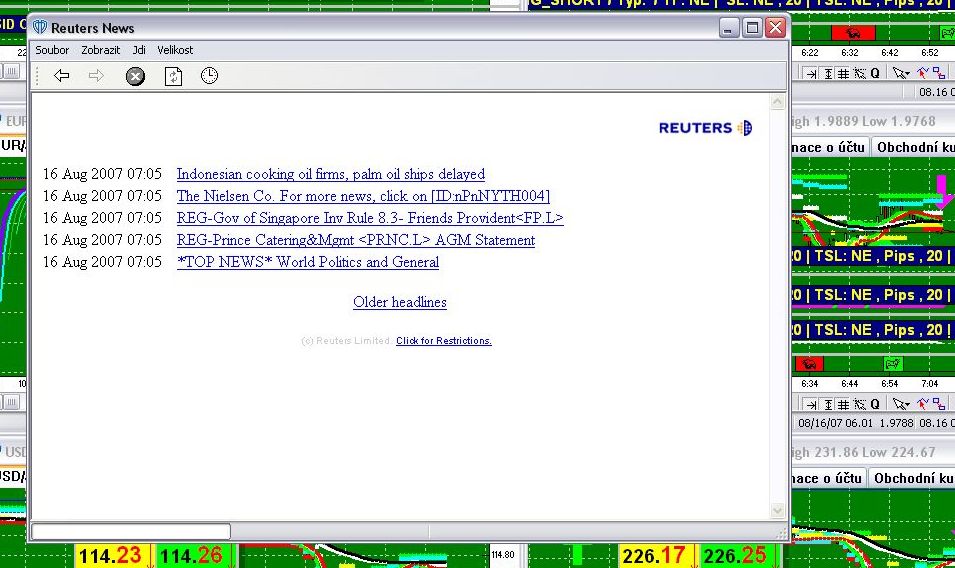
Task: Click the scroll-to-end arrow icon under the 6:34 time axis
Action: (x=811, y=404)
